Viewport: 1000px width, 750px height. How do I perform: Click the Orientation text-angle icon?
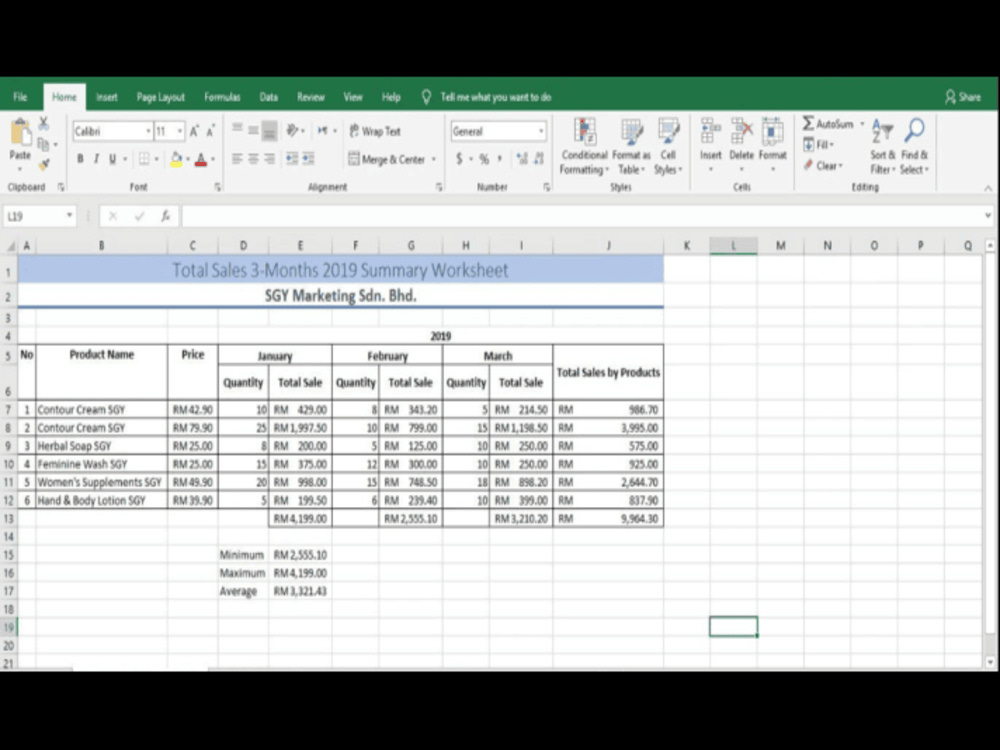pyautogui.click(x=293, y=130)
